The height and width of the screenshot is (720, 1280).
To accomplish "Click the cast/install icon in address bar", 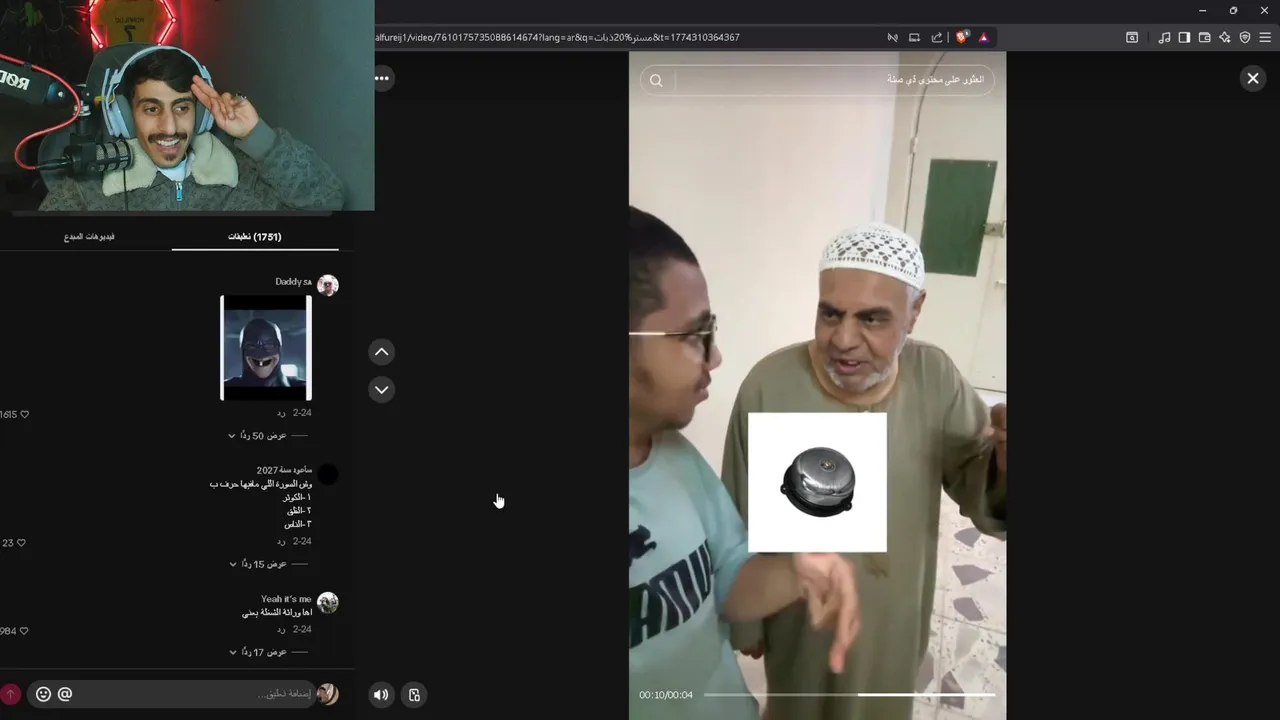I will pos(914,37).
